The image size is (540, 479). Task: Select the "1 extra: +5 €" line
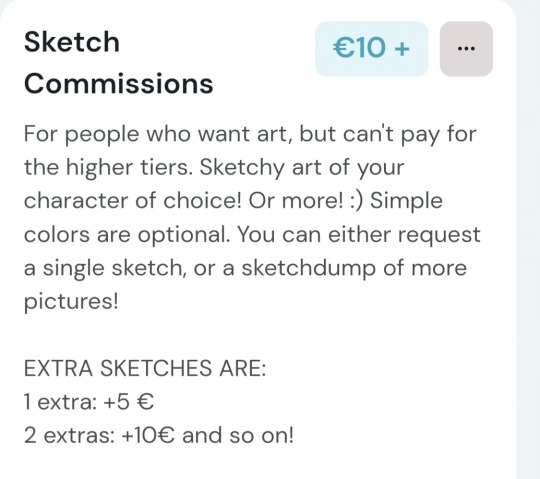click(89, 402)
